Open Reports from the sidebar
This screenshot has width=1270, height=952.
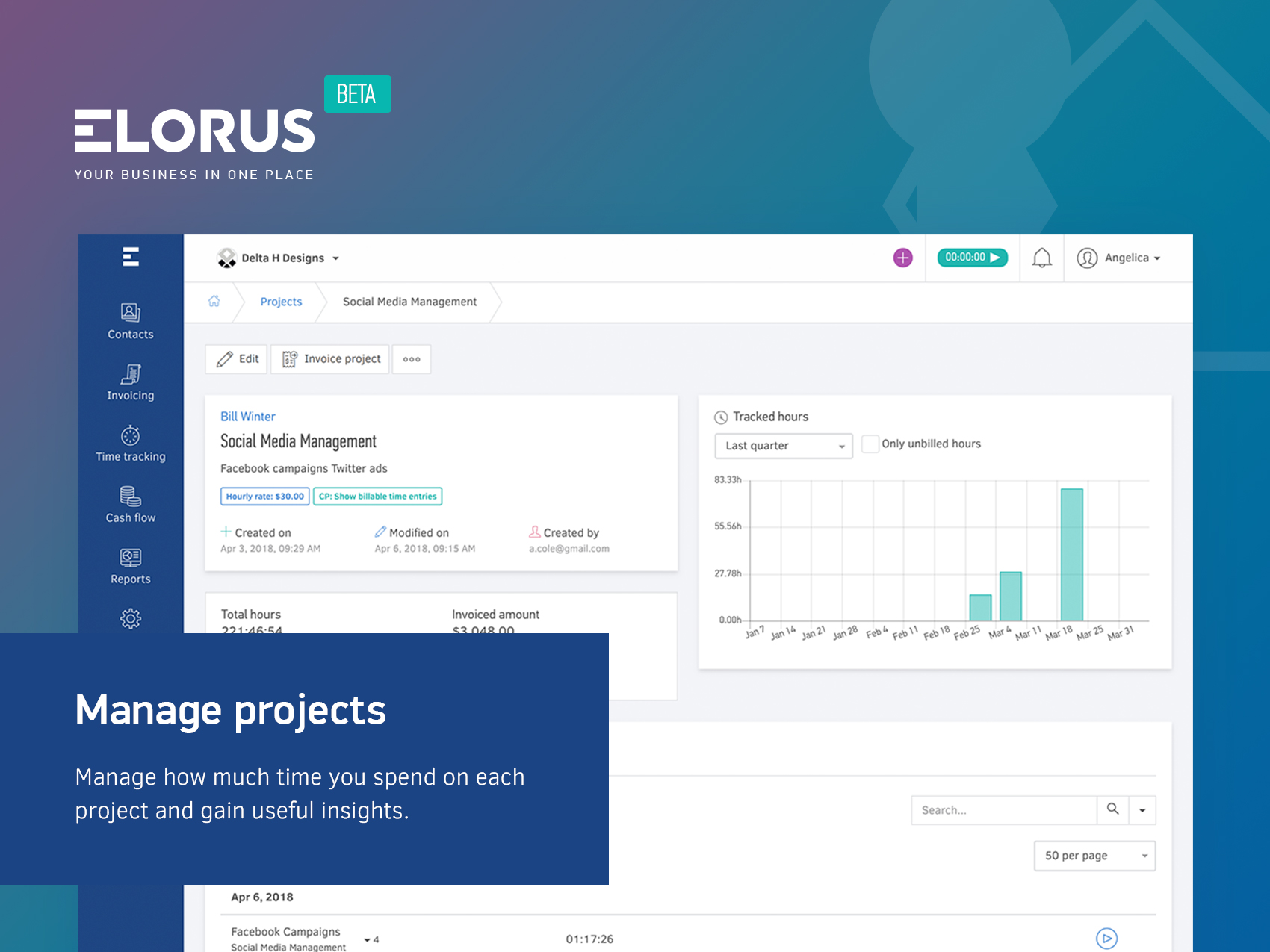(x=131, y=567)
